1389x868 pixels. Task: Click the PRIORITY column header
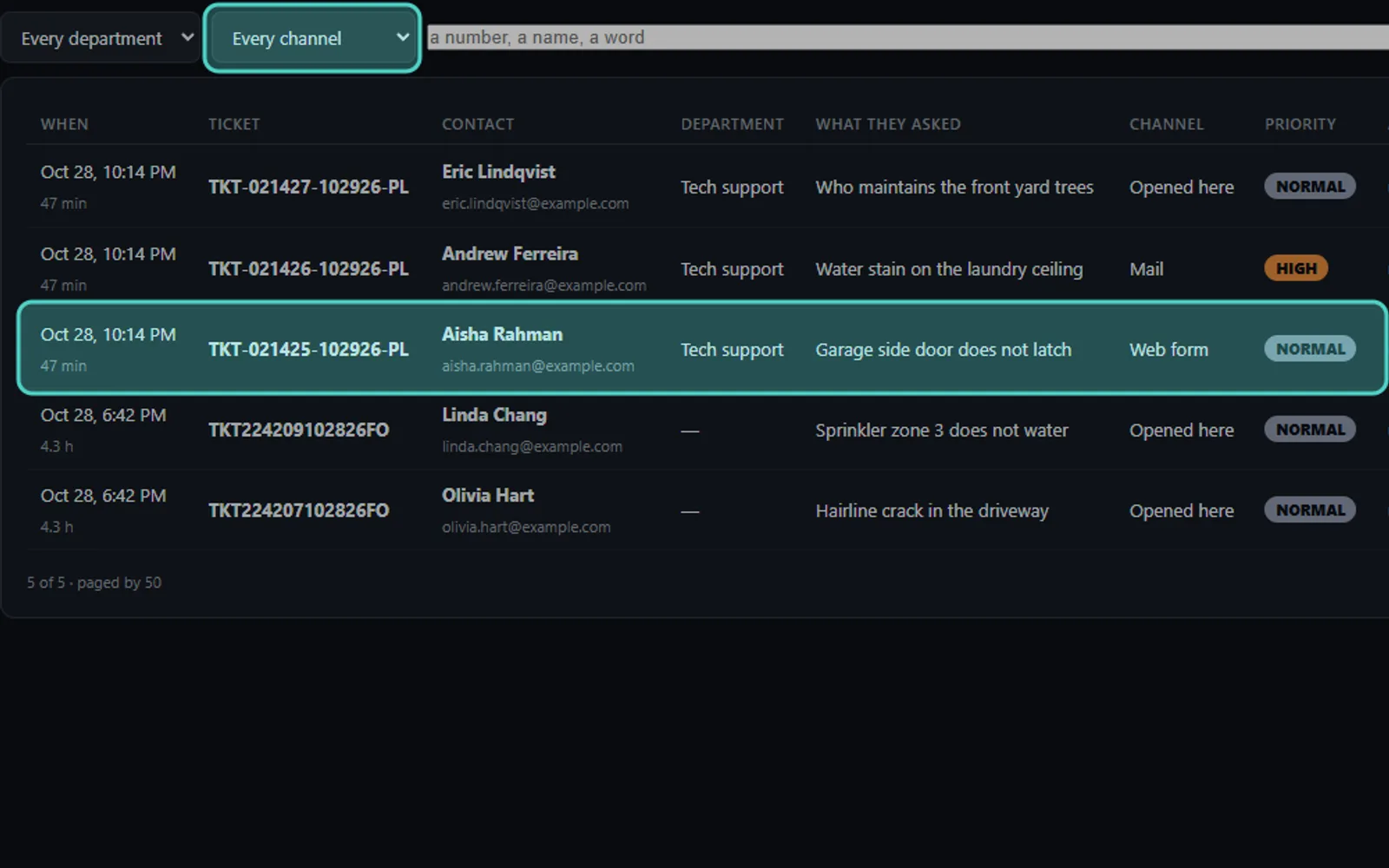1300,124
